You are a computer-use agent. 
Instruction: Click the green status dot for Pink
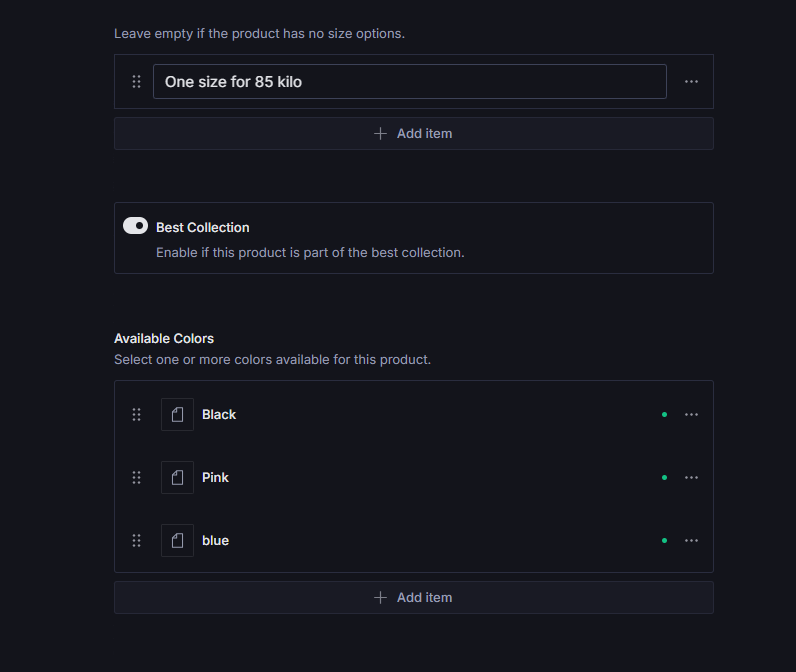(664, 478)
